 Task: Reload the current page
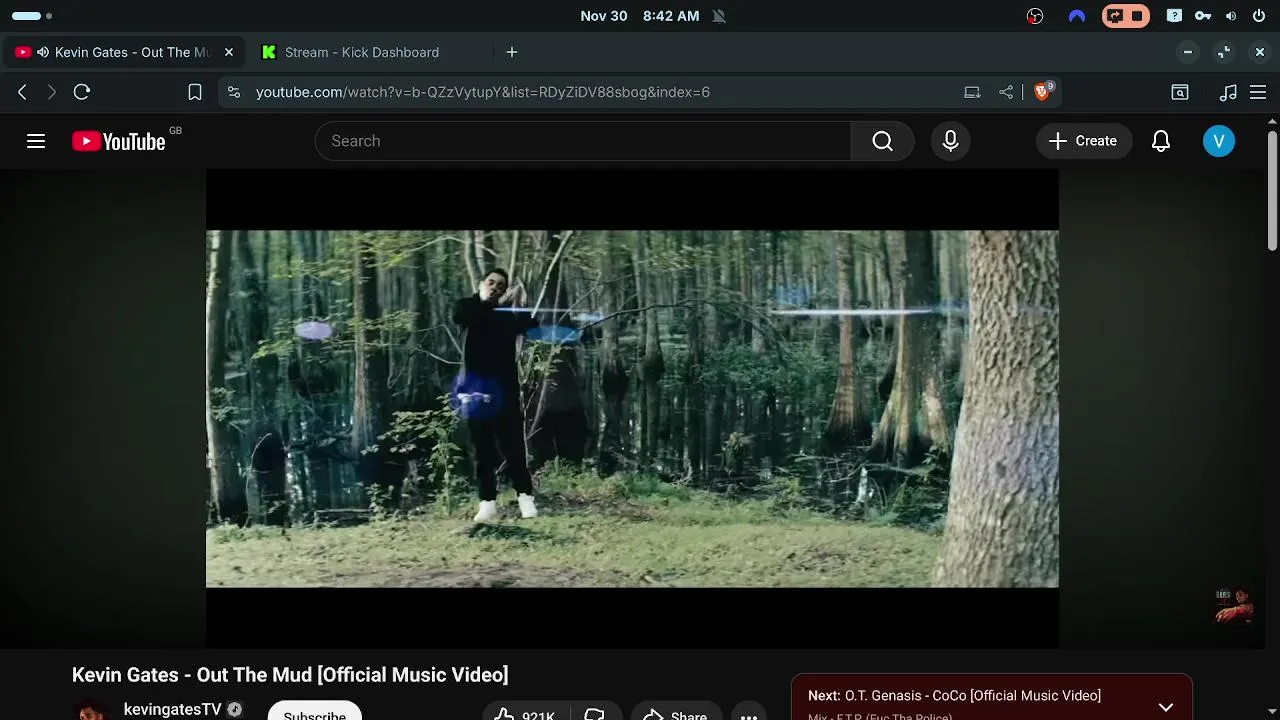coord(82,92)
